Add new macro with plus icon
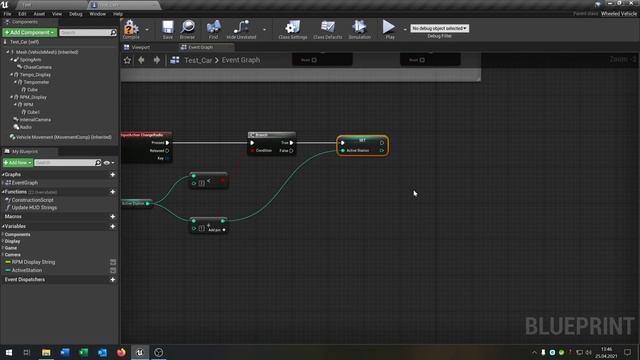The width and height of the screenshot is (640, 360). tap(113, 216)
